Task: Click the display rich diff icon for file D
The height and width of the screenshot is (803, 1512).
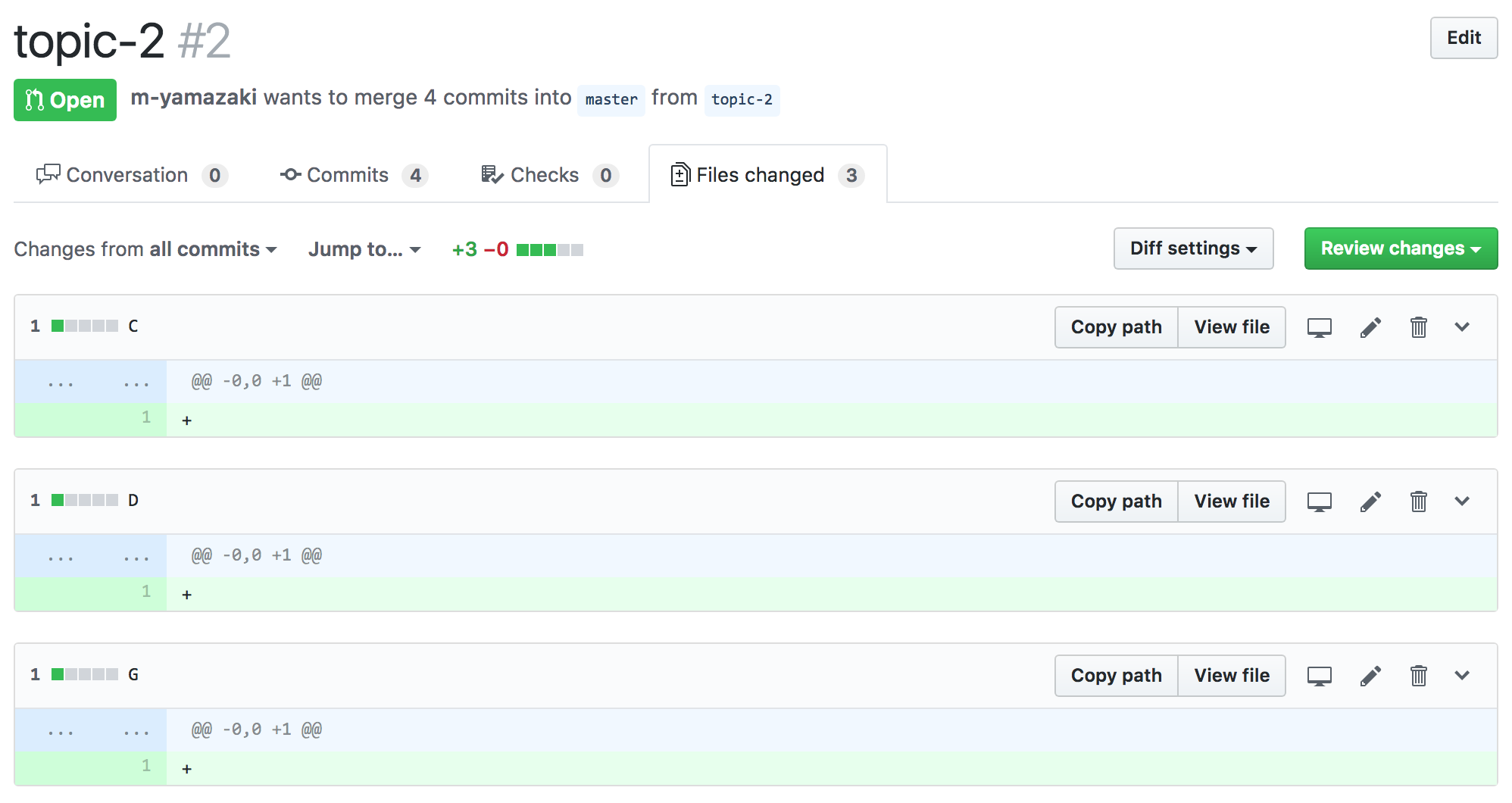Action: 1319,501
